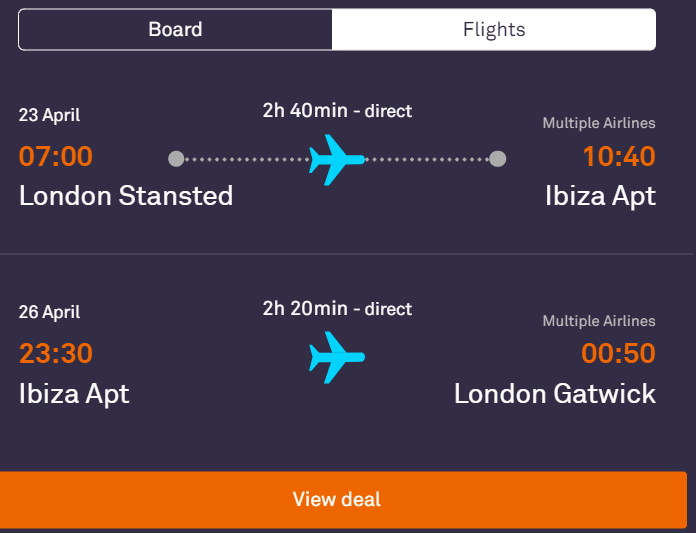Click the return Ibiza Apt origin label
The image size is (696, 533).
tap(74, 395)
